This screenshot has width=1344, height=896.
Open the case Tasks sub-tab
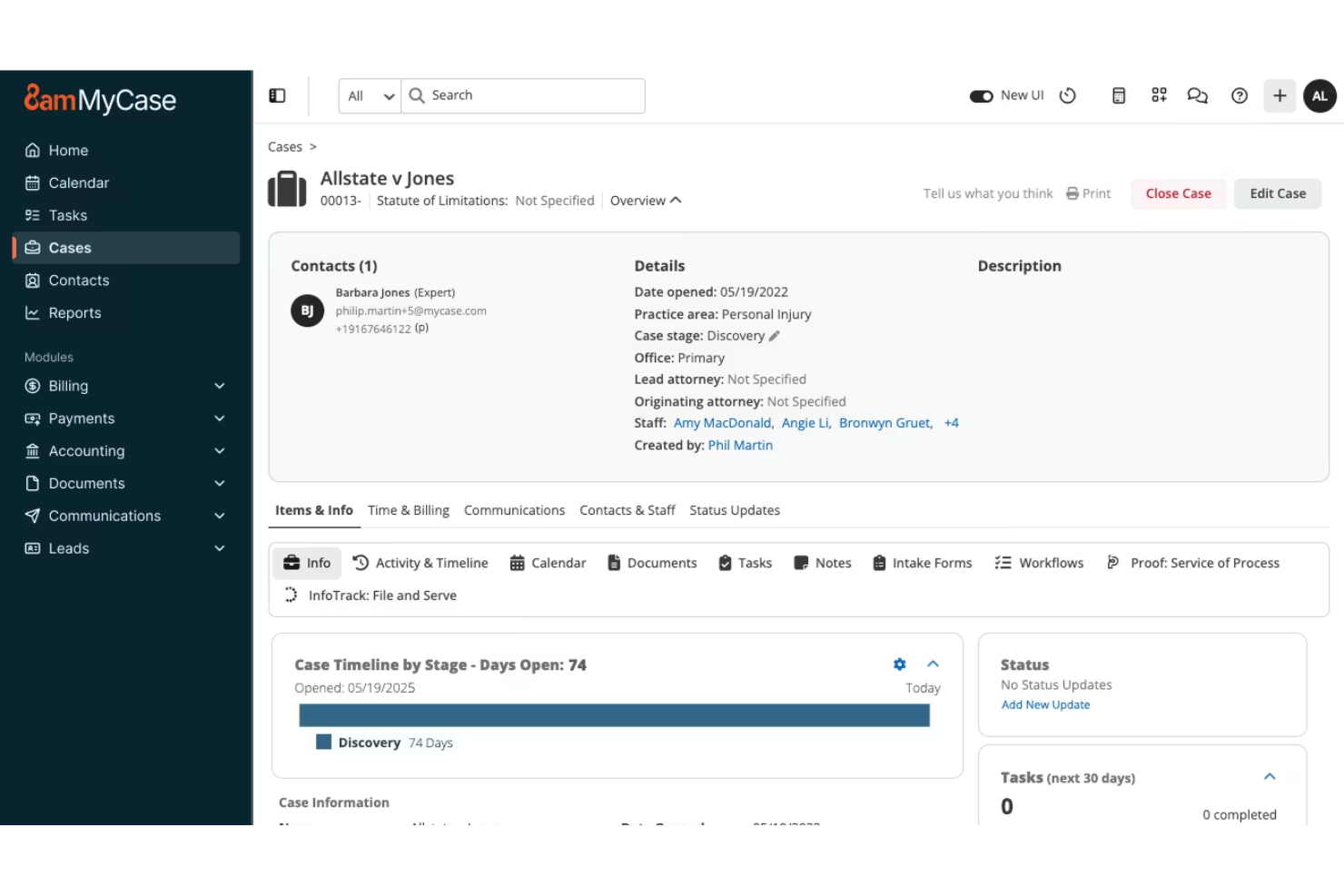[x=746, y=563]
